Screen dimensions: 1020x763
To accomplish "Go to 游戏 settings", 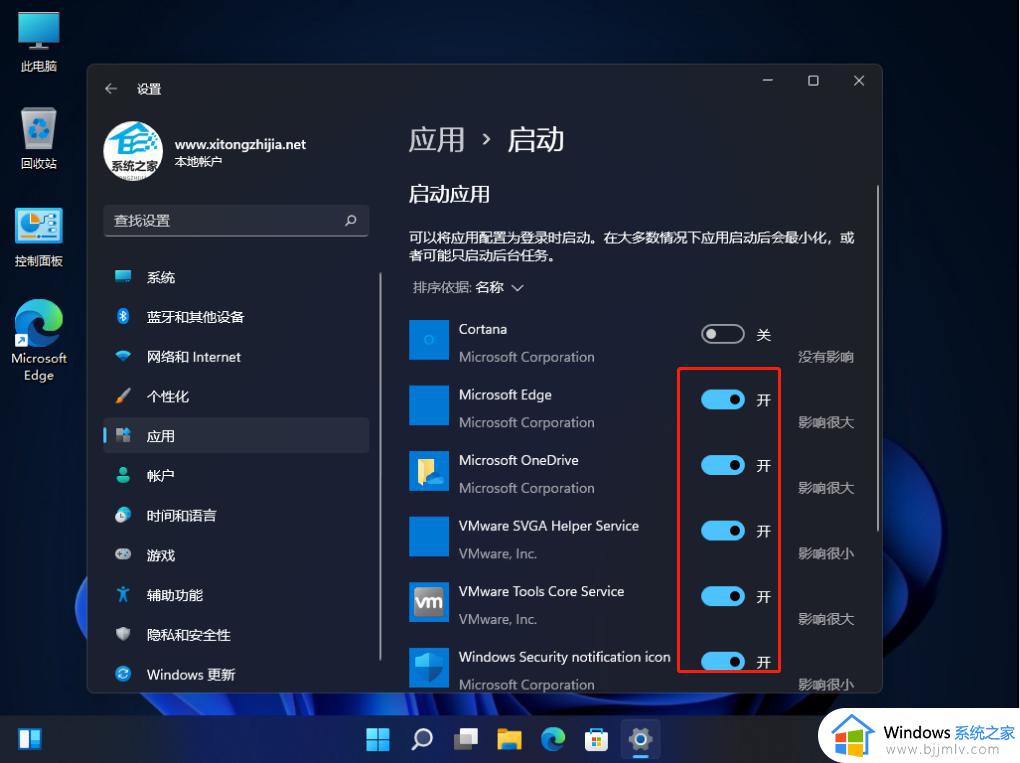I will point(236,555).
